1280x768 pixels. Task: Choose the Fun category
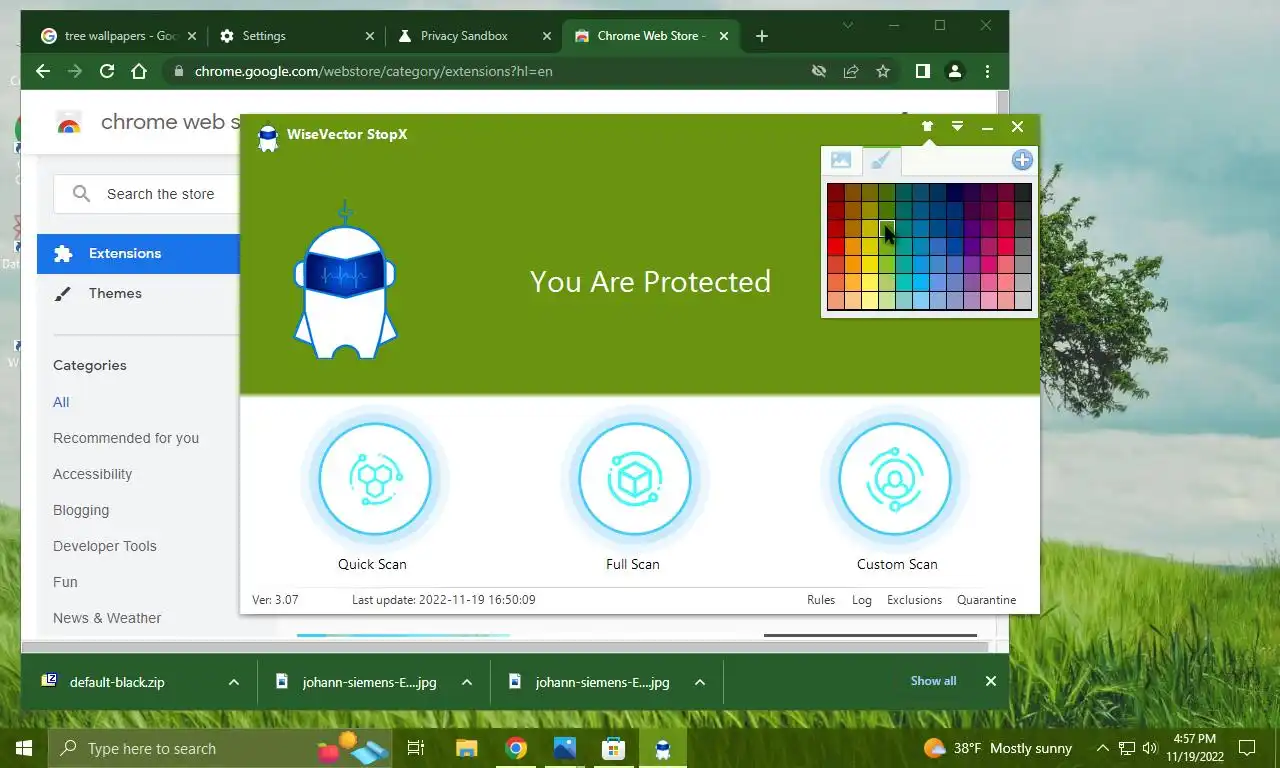tap(65, 582)
